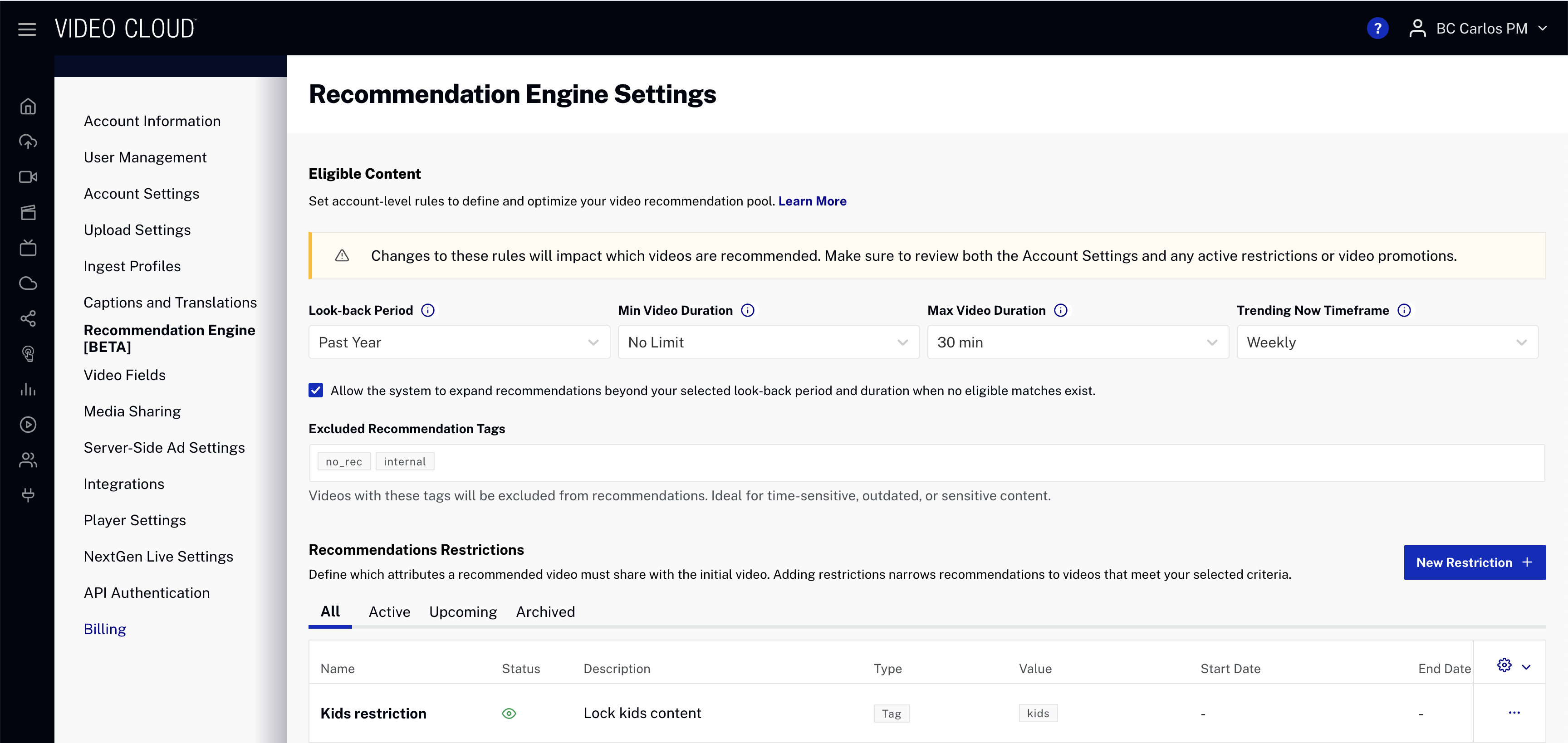
Task: Open the Home dashboard icon
Action: [x=28, y=106]
